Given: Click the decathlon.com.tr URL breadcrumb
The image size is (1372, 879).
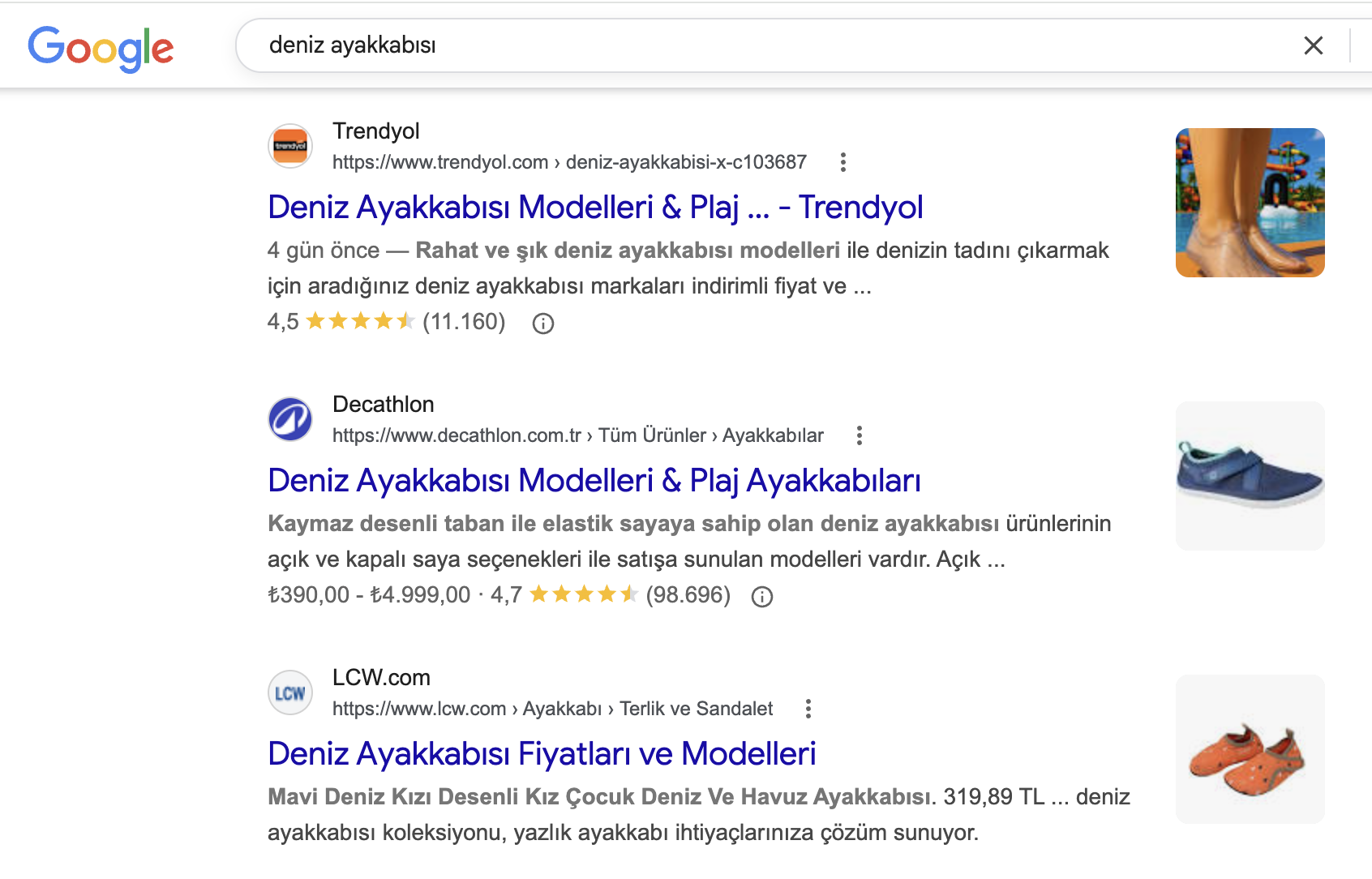Looking at the screenshot, I should [x=578, y=435].
